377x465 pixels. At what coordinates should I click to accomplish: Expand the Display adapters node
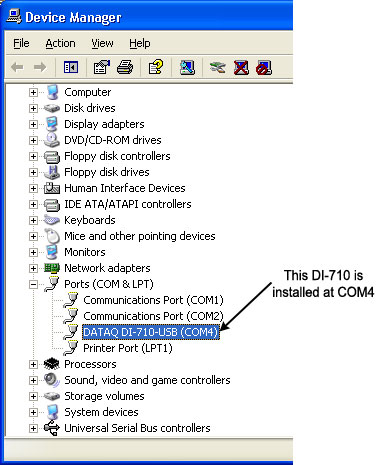(33, 124)
